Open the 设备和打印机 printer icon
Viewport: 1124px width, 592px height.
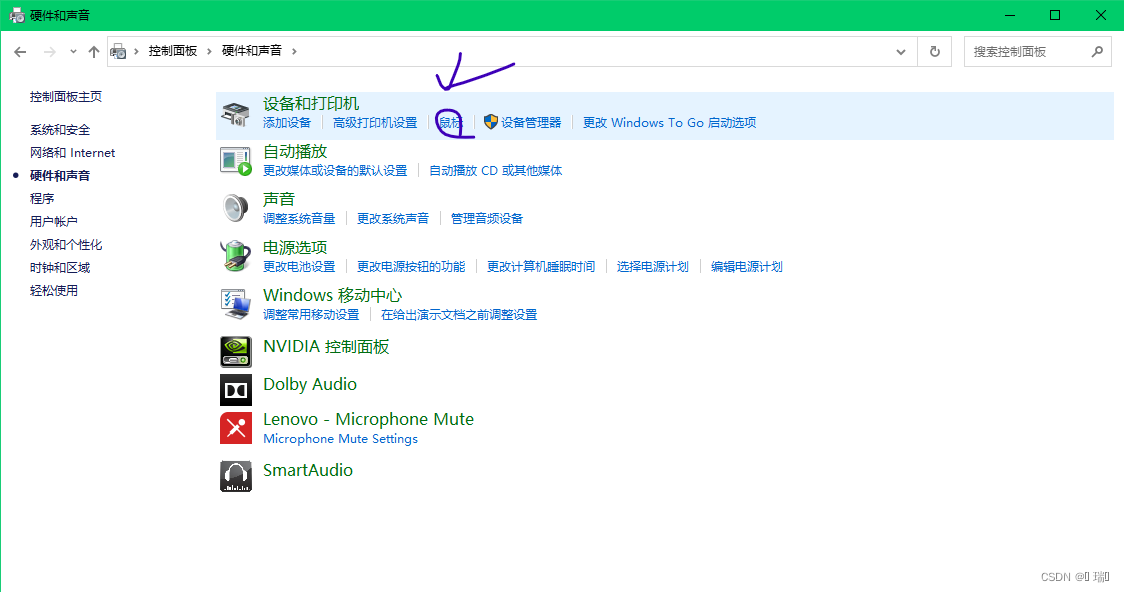235,115
